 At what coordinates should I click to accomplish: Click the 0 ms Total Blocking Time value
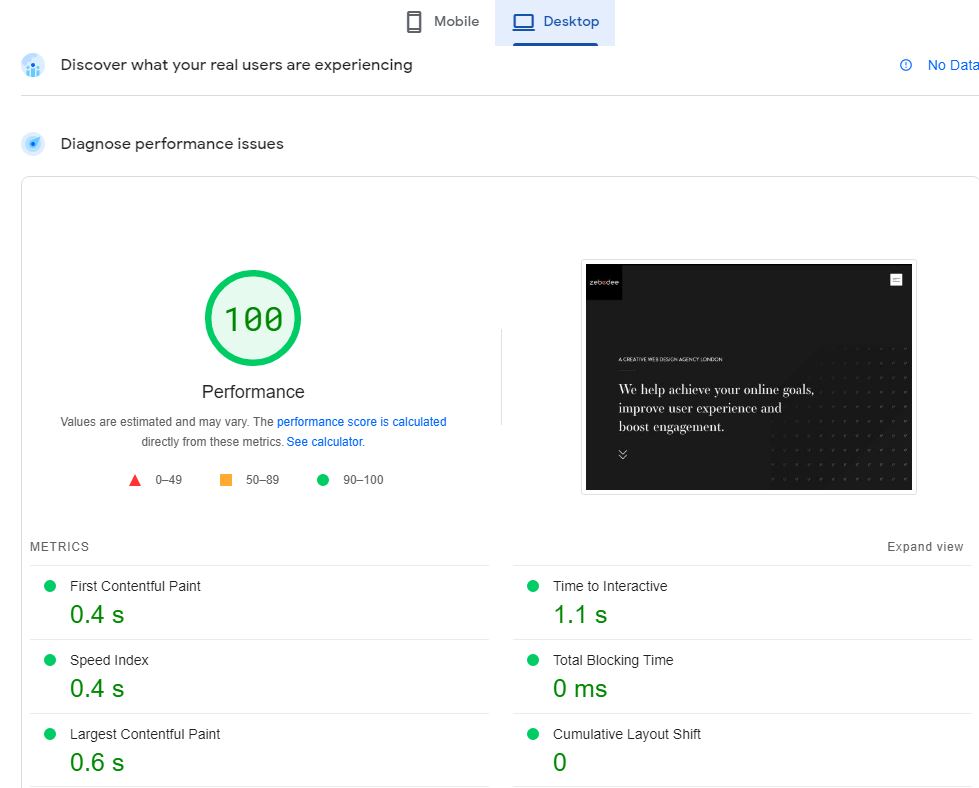579,689
